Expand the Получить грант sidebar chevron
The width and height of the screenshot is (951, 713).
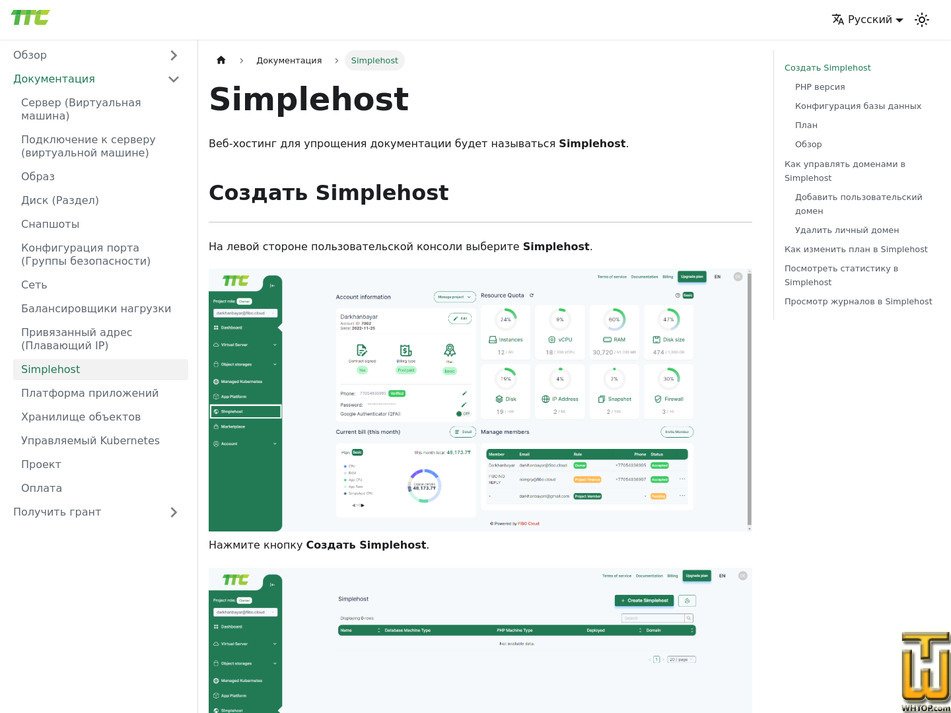click(173, 512)
